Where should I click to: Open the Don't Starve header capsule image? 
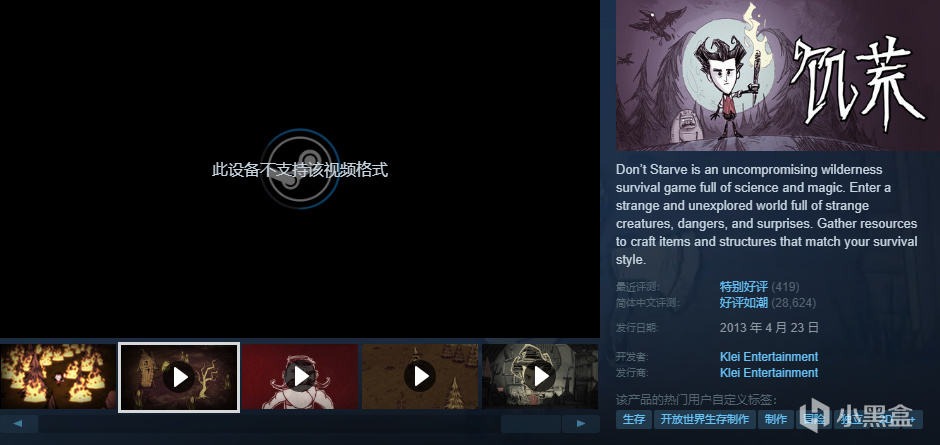click(x=778, y=76)
